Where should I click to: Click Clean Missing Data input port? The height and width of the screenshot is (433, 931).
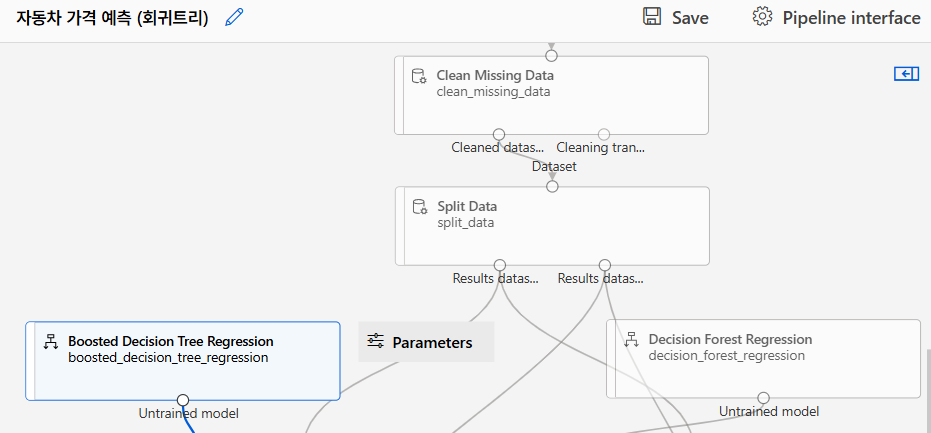click(x=551, y=56)
